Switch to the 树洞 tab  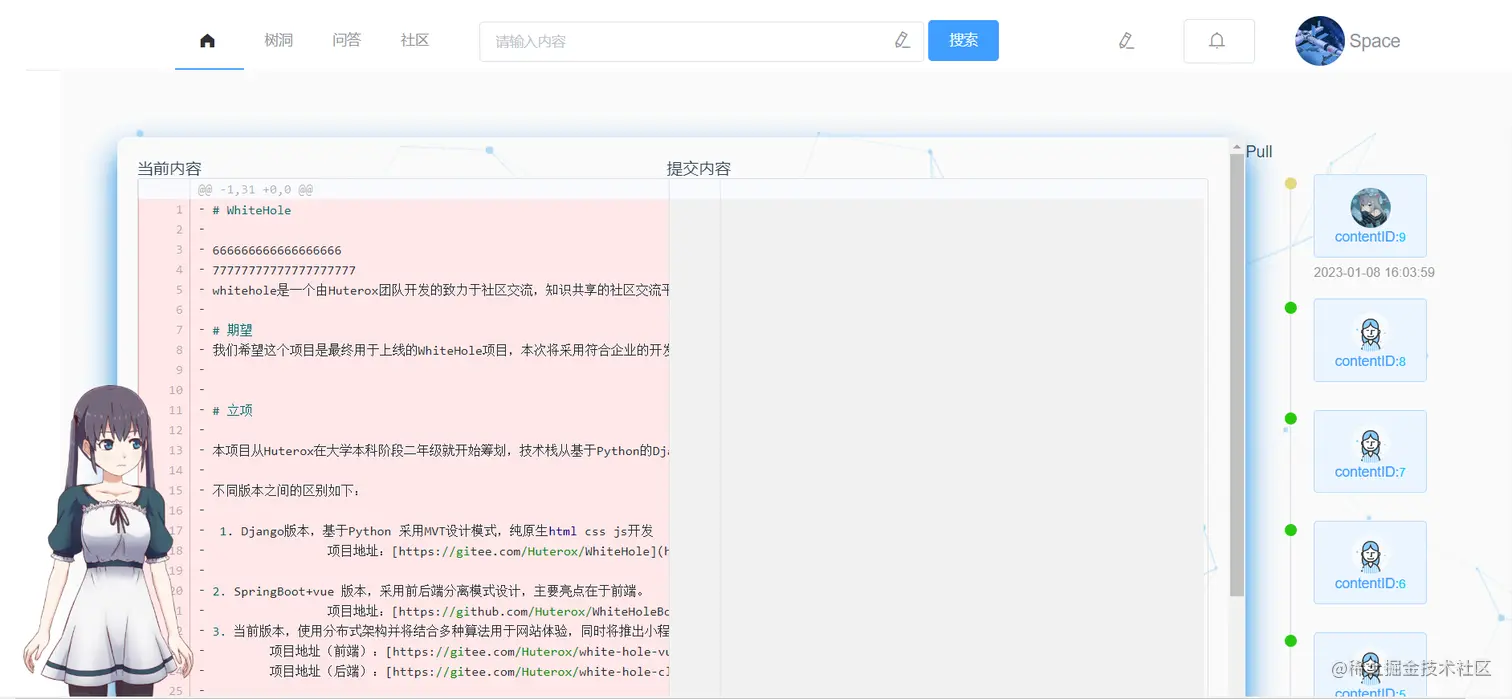click(278, 40)
